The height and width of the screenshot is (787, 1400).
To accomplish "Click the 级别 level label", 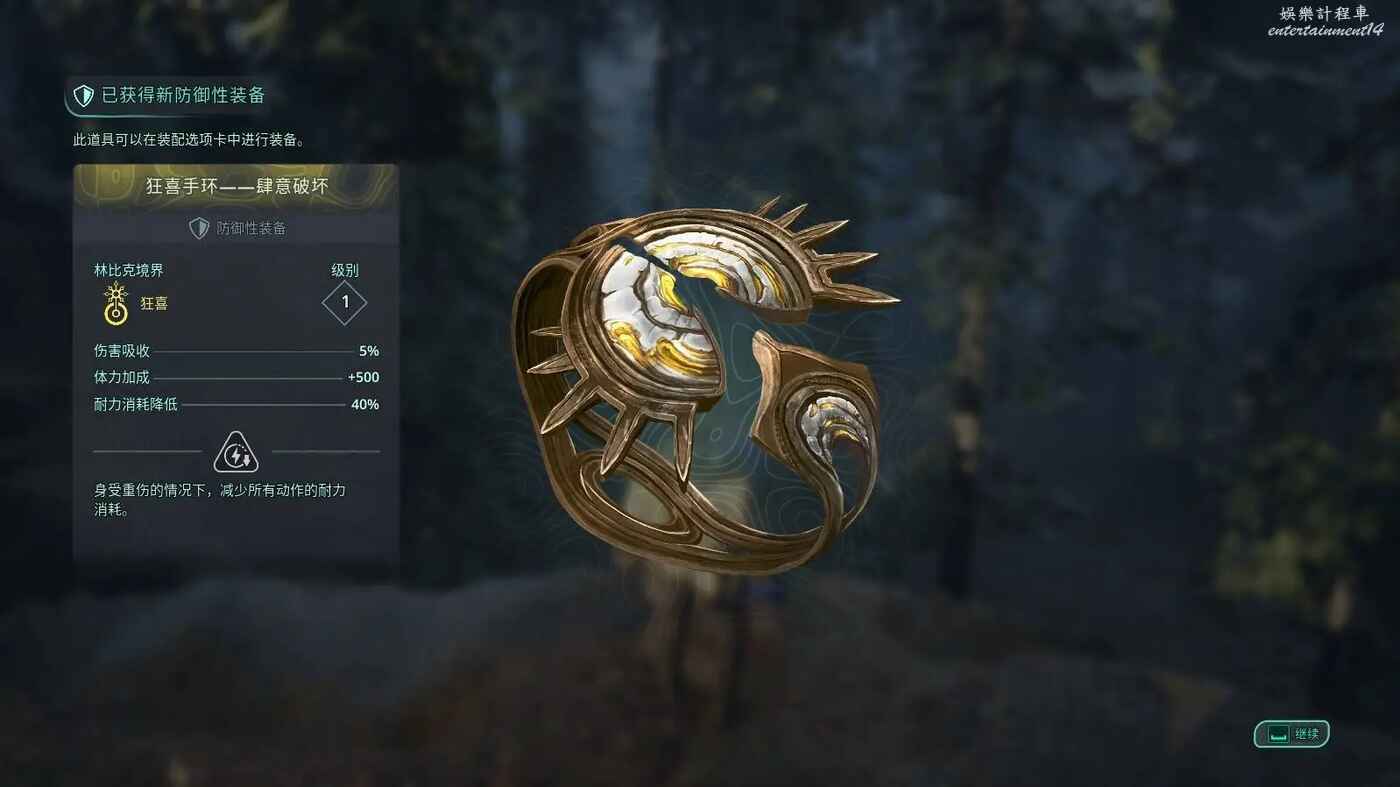I will pos(345,270).
